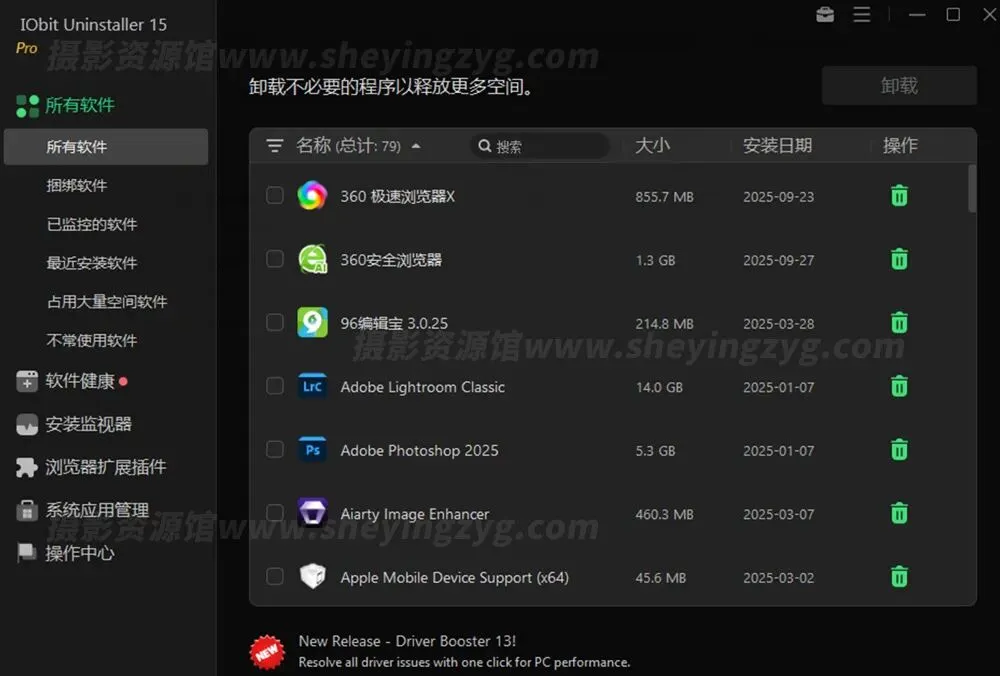
Task: Click the filter icon beside 名称 header
Action: pyautogui.click(x=275, y=146)
